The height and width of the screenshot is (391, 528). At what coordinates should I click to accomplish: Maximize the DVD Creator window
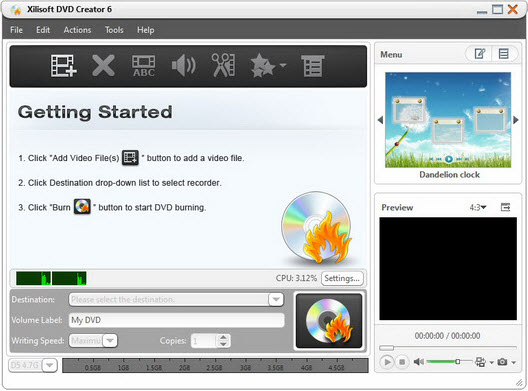pyautogui.click(x=497, y=9)
